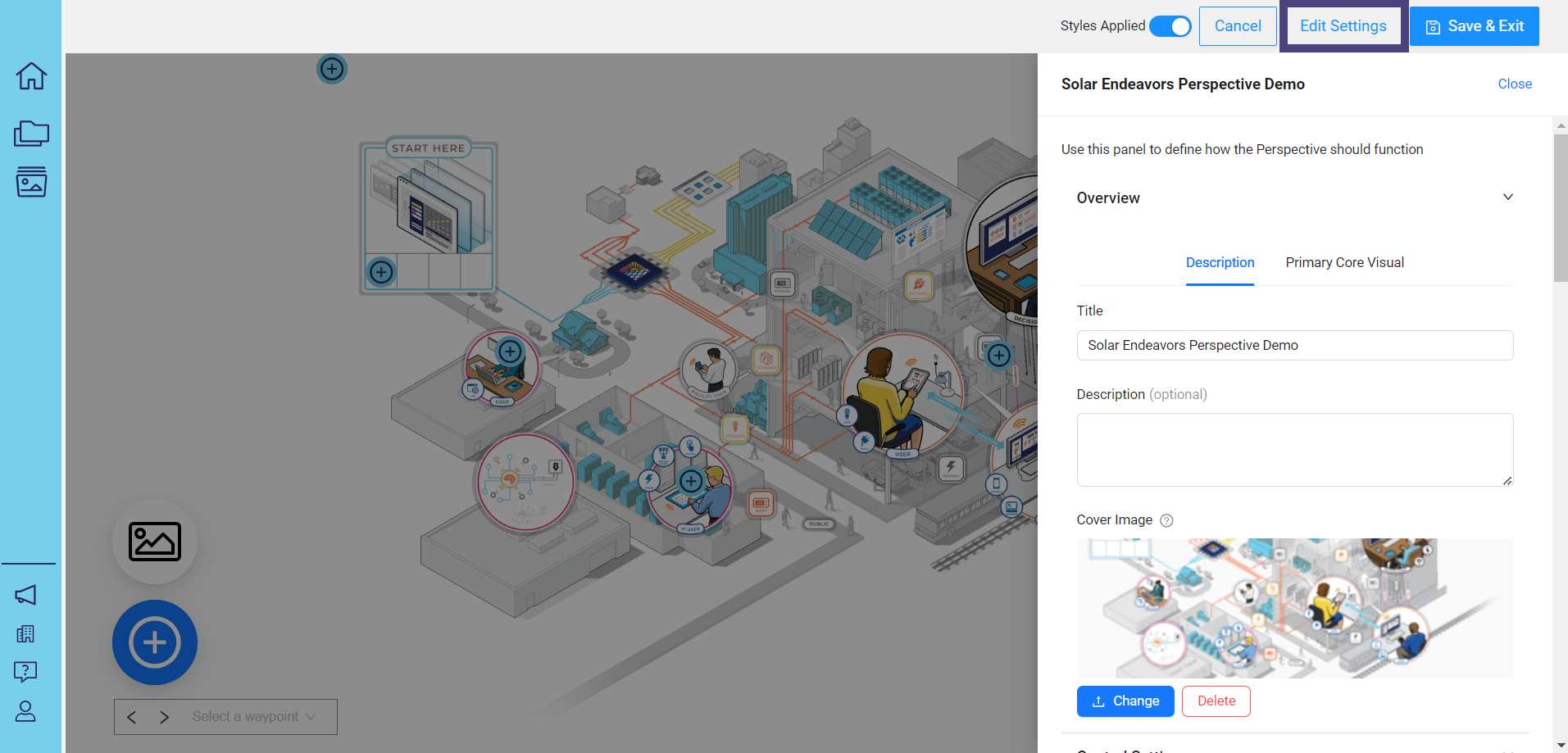Open the Home icon in sidebar
The image size is (1568, 753).
pyautogui.click(x=31, y=76)
